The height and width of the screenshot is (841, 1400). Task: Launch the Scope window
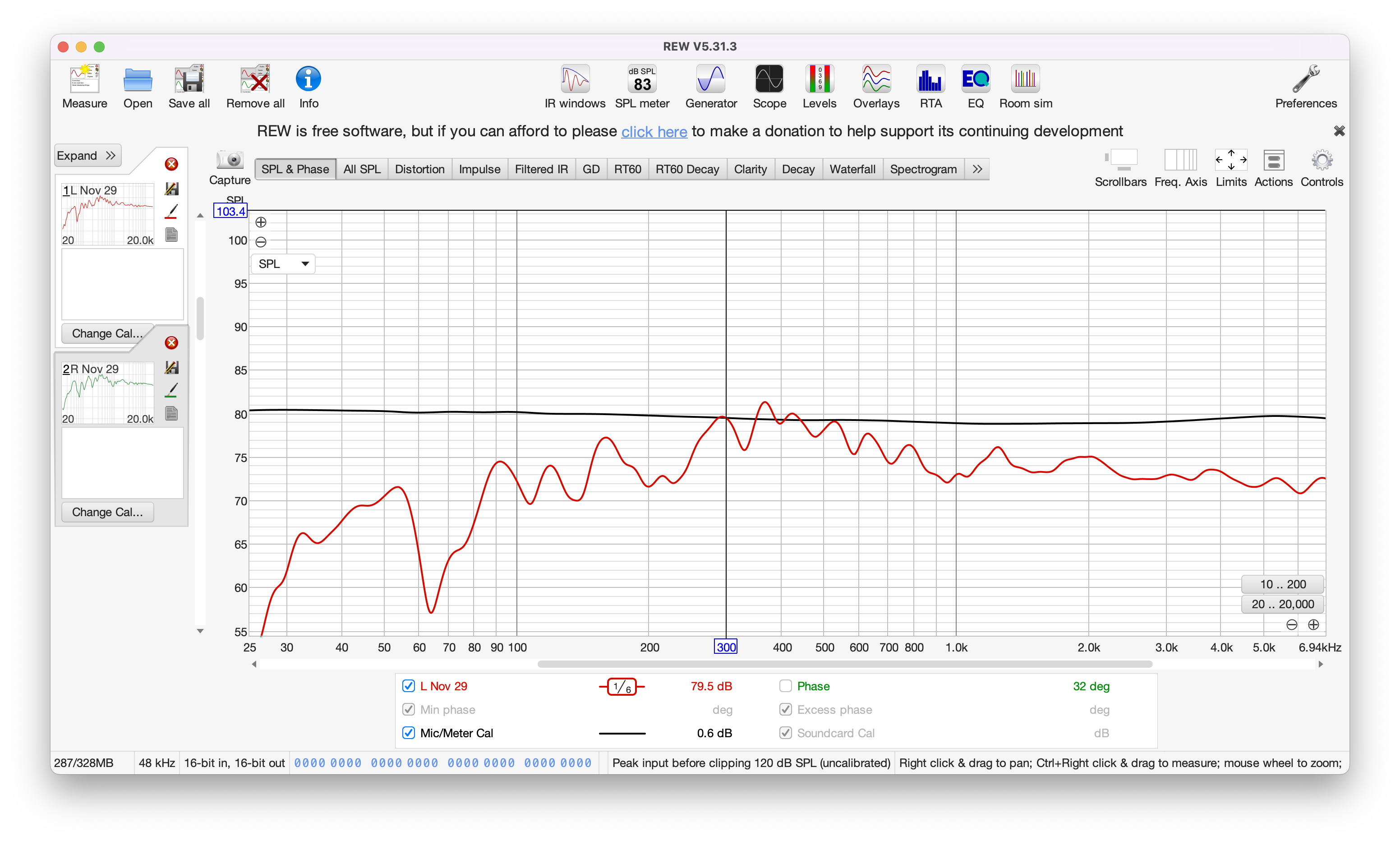pos(769,86)
